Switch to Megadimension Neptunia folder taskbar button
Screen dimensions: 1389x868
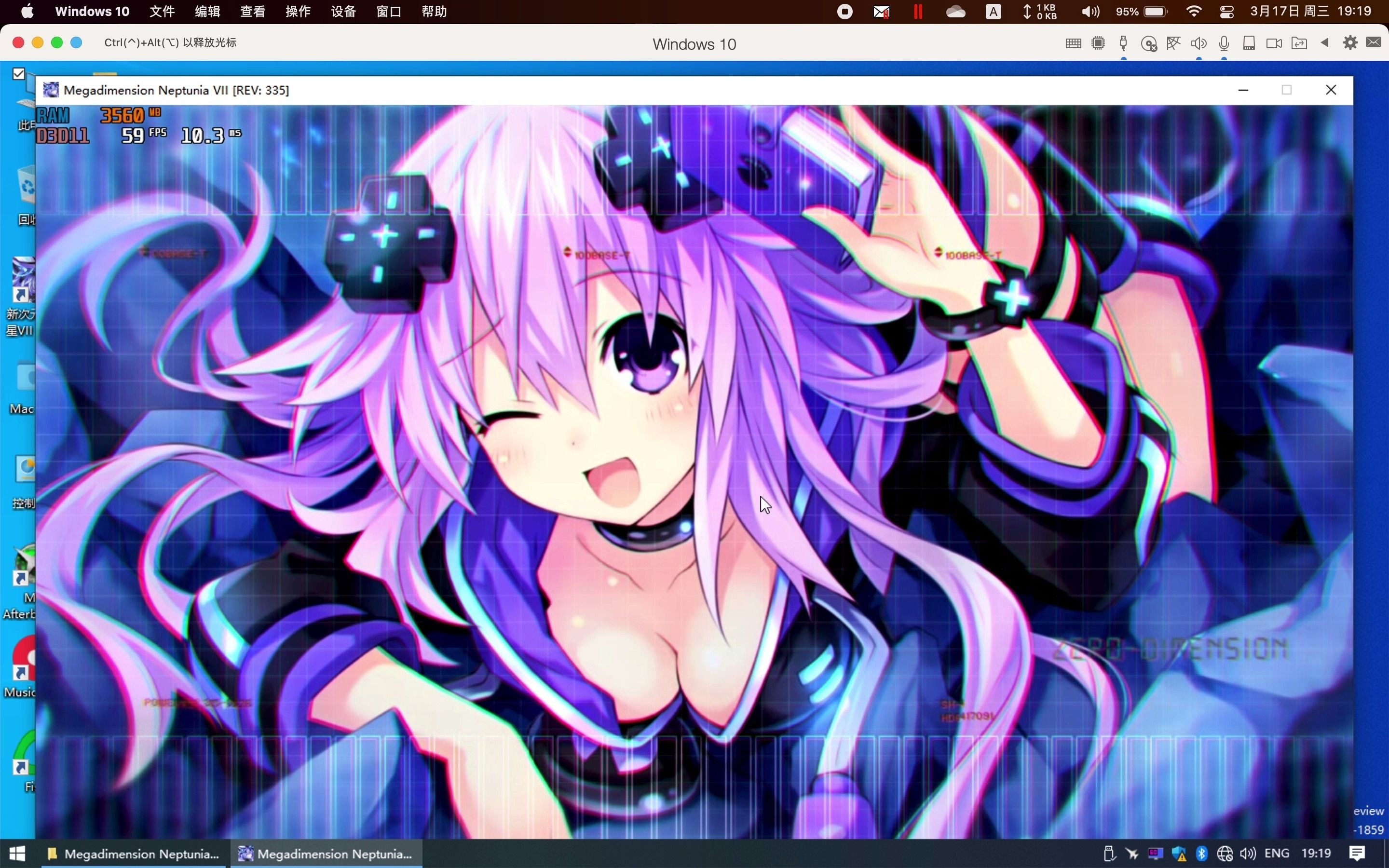[x=134, y=854]
